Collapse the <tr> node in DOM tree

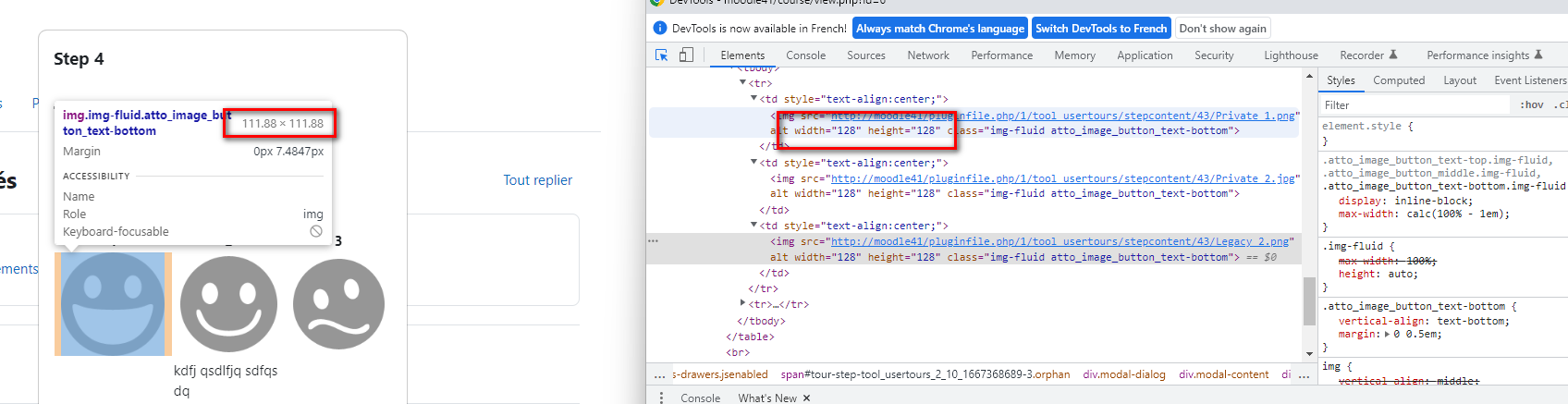[x=743, y=83]
